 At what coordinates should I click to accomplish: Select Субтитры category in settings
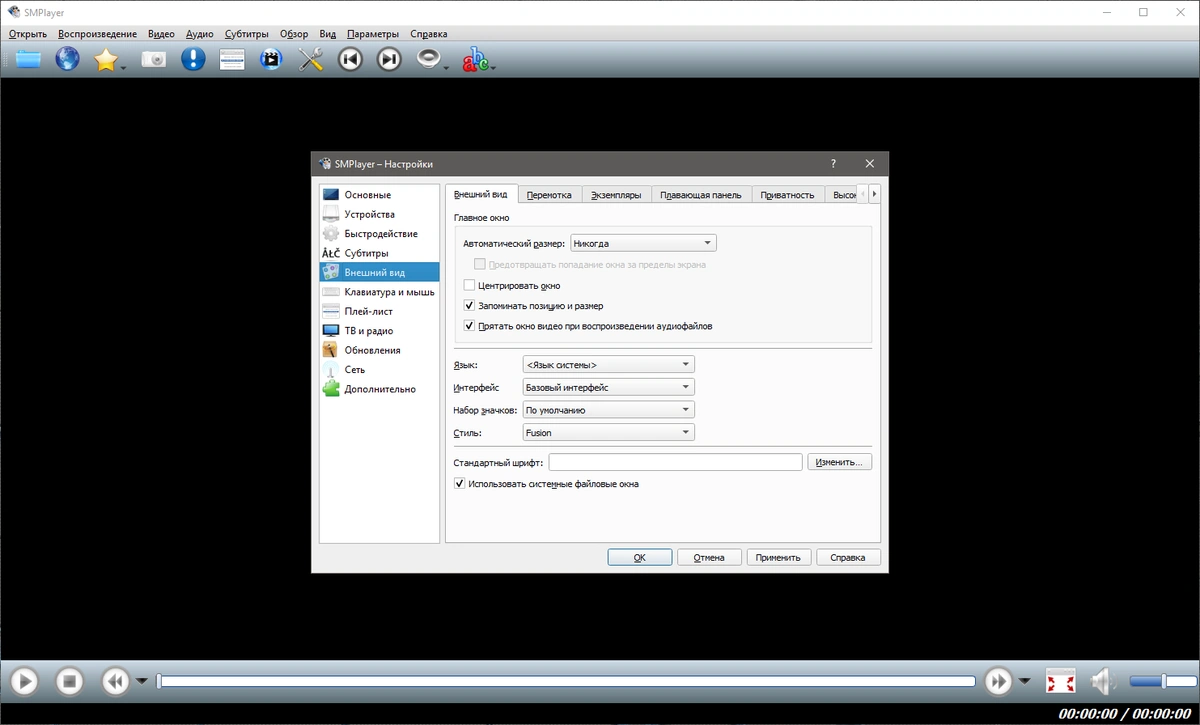[x=379, y=253]
